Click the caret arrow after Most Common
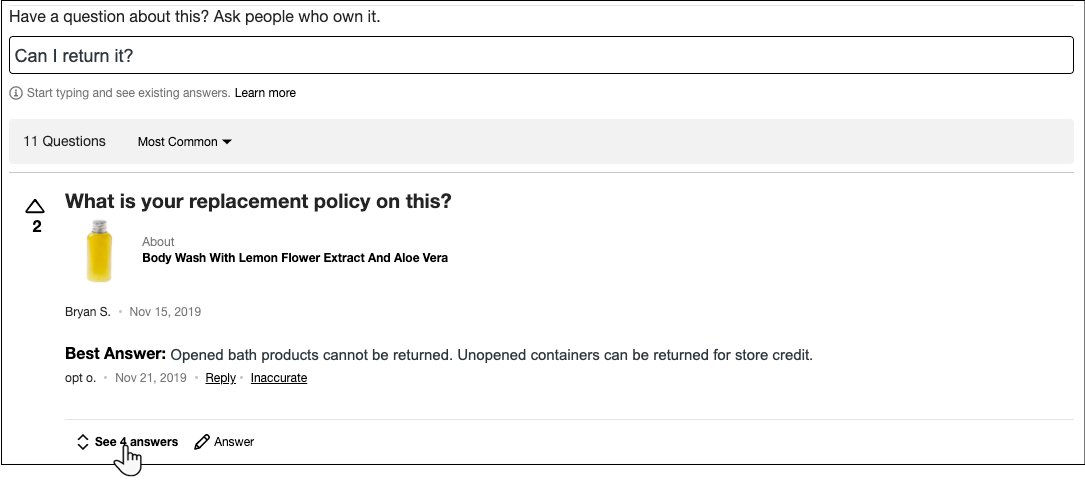 click(x=227, y=142)
